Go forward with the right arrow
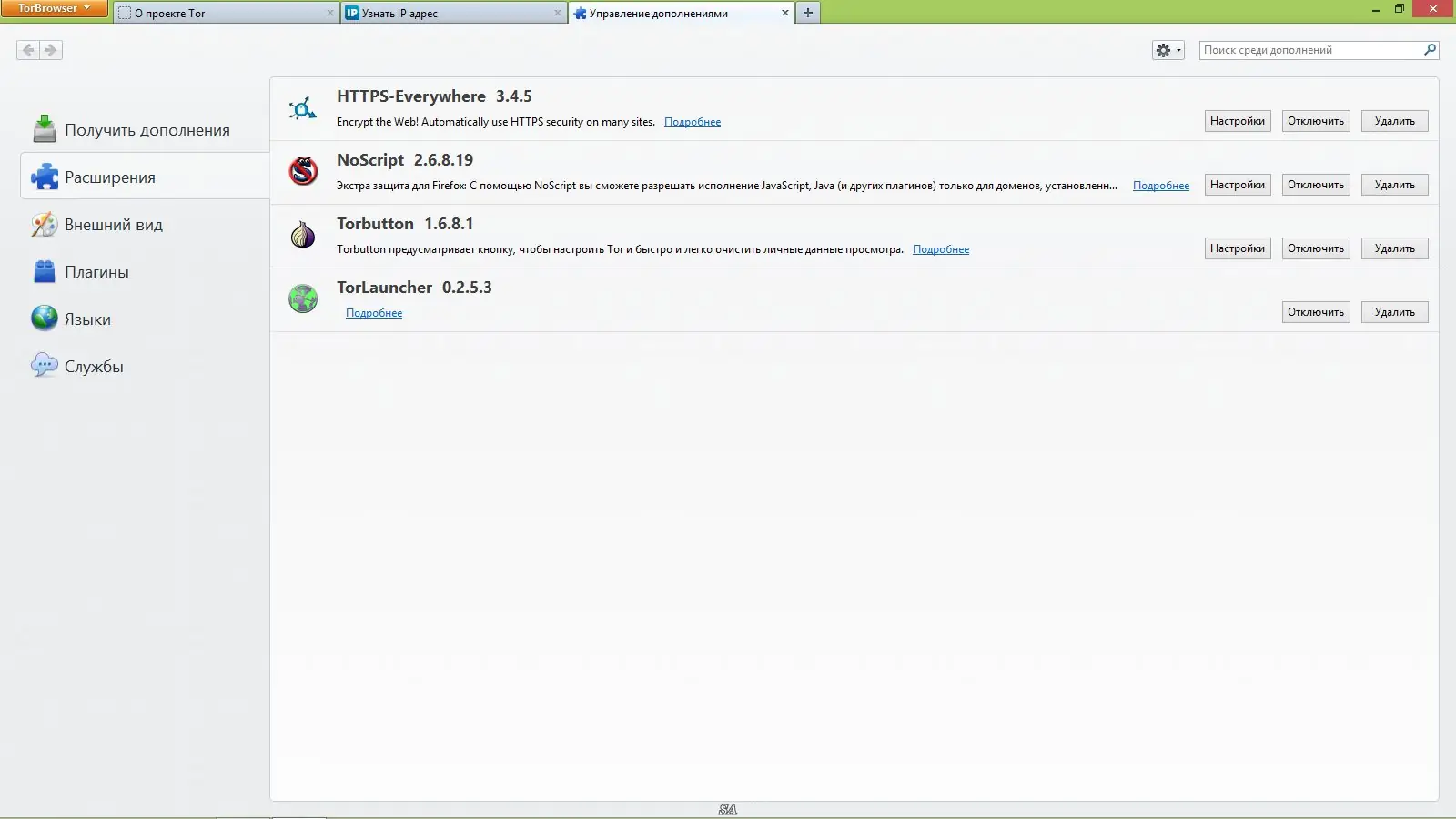 (51, 50)
